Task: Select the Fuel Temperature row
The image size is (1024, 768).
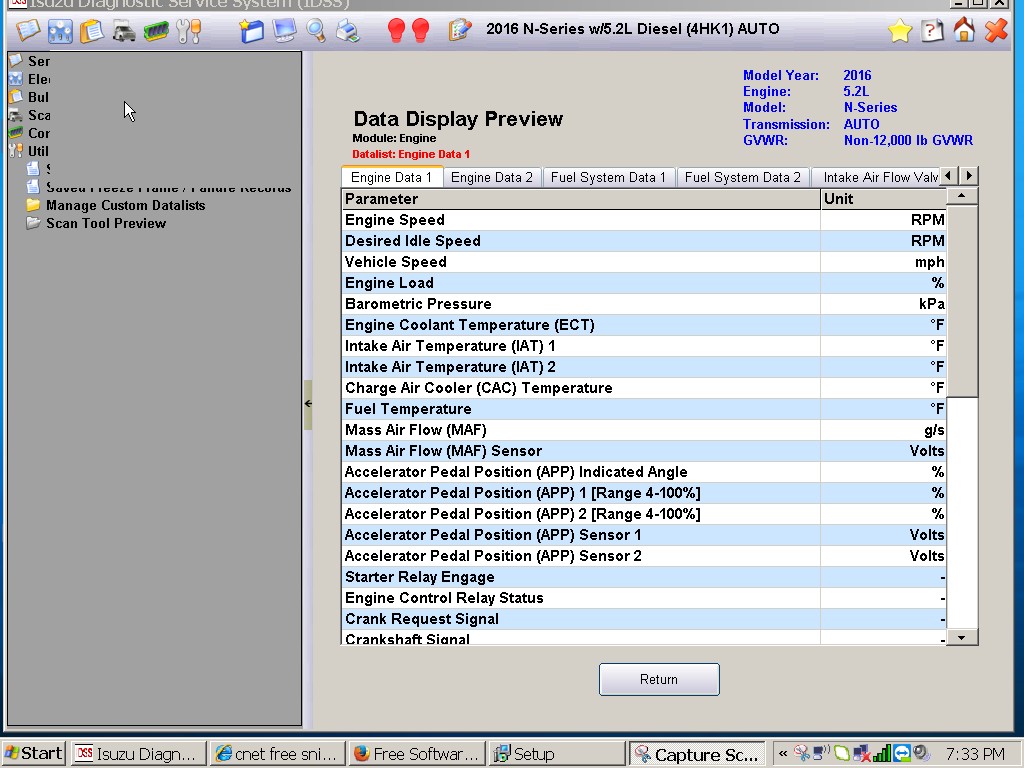Action: [644, 409]
